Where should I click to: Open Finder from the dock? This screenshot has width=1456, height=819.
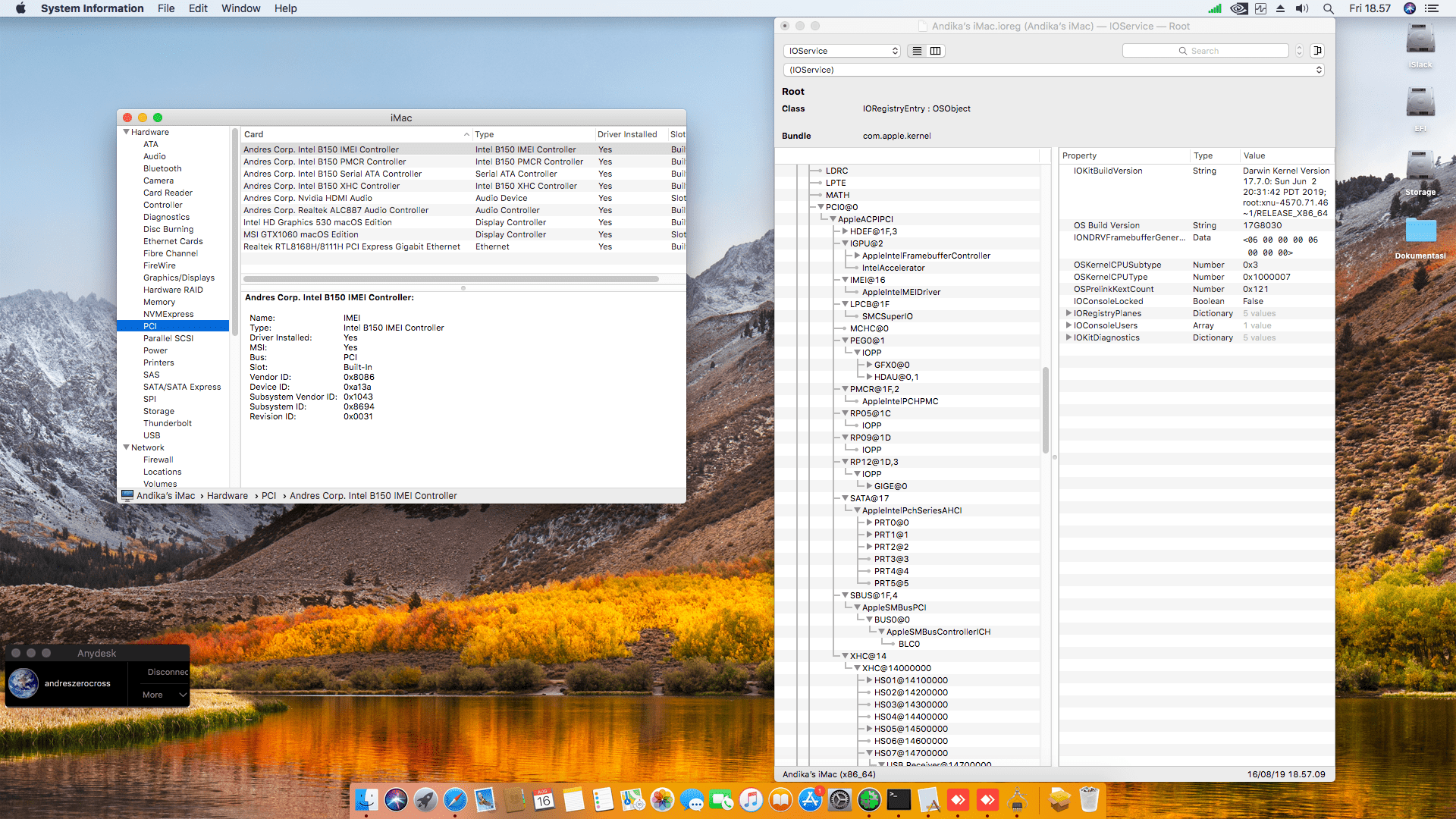click(x=366, y=799)
